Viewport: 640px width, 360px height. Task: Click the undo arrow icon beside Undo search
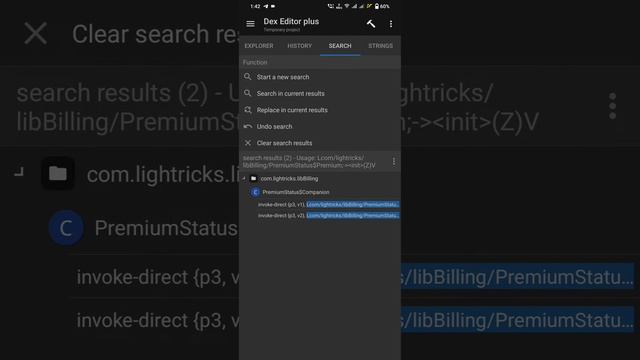tap(247, 127)
